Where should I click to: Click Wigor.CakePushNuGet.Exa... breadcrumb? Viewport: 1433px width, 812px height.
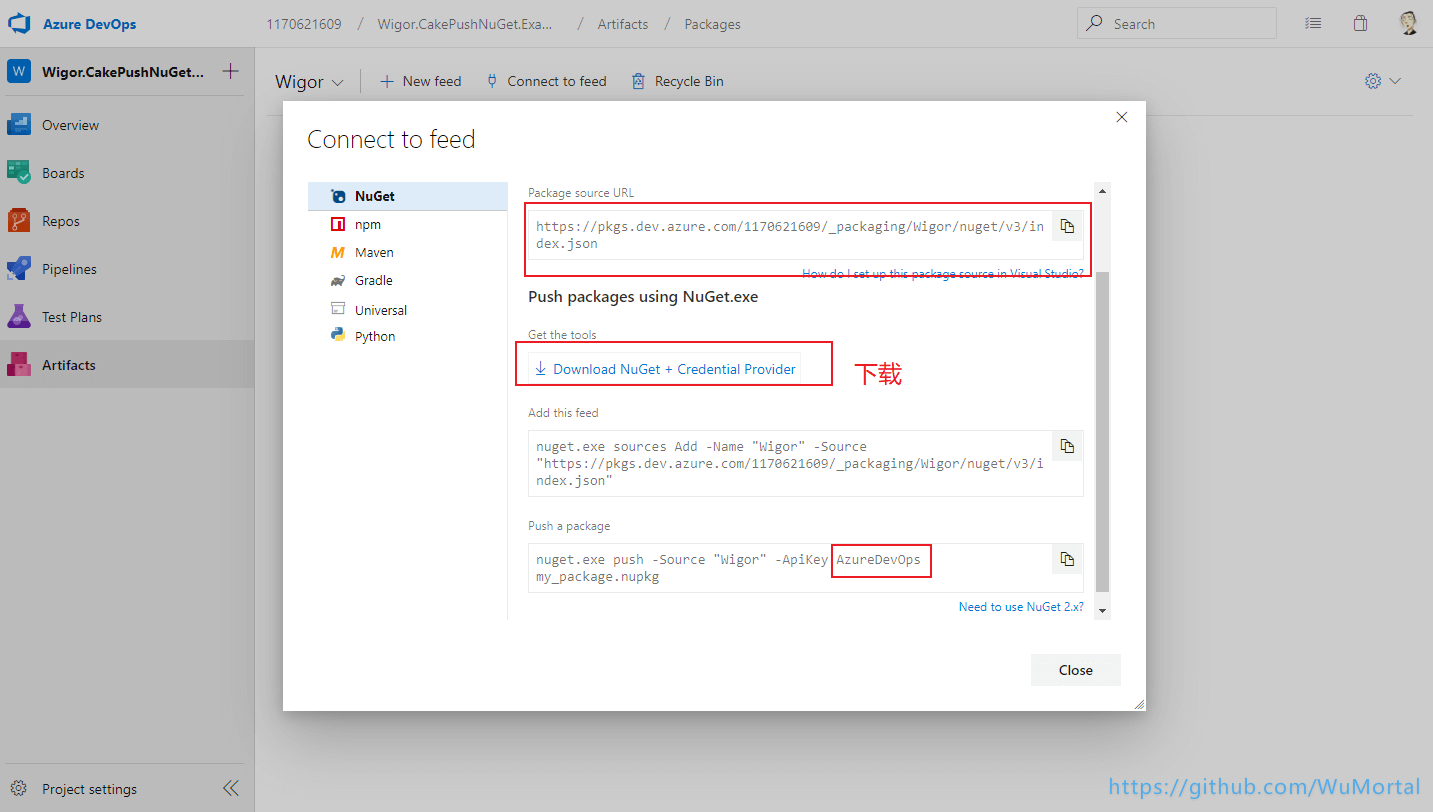tap(464, 24)
